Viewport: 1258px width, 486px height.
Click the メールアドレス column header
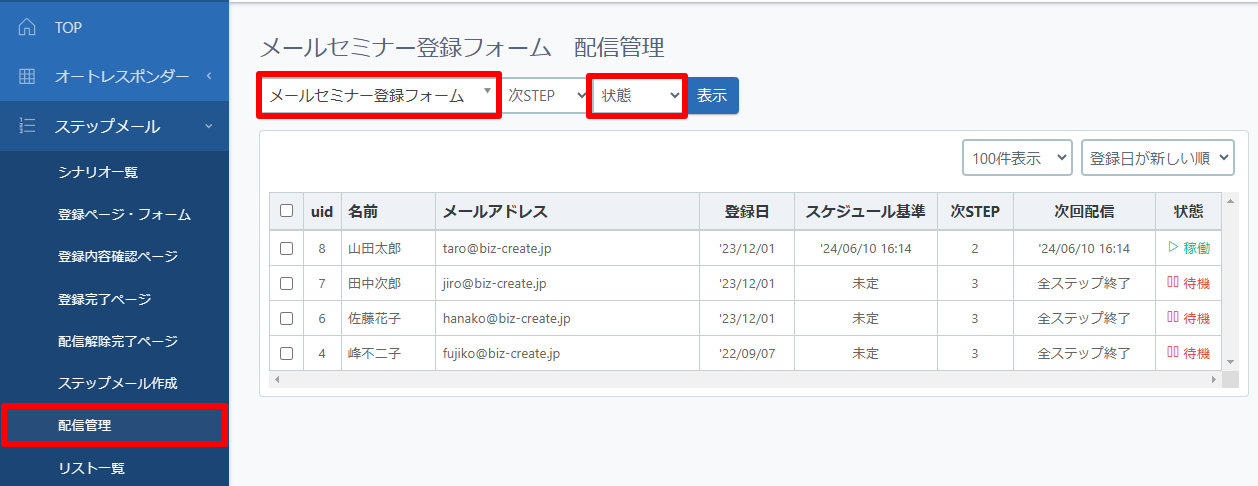[567, 212]
